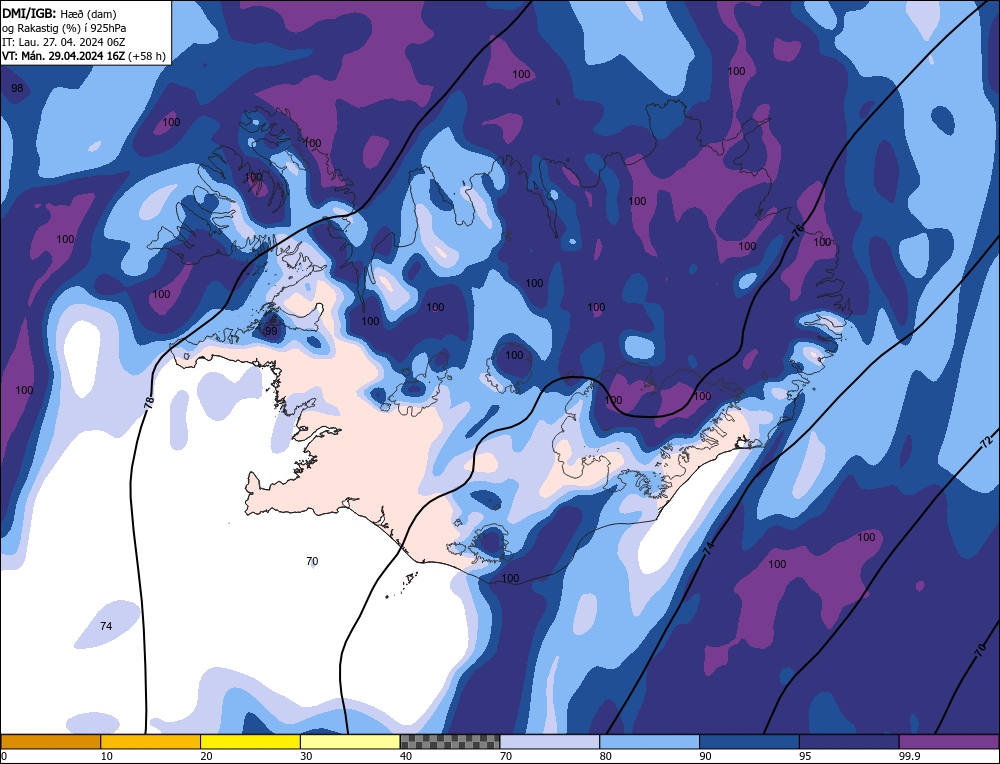Click the '10' legend scale label
1000x764 pixels.
click(x=107, y=756)
